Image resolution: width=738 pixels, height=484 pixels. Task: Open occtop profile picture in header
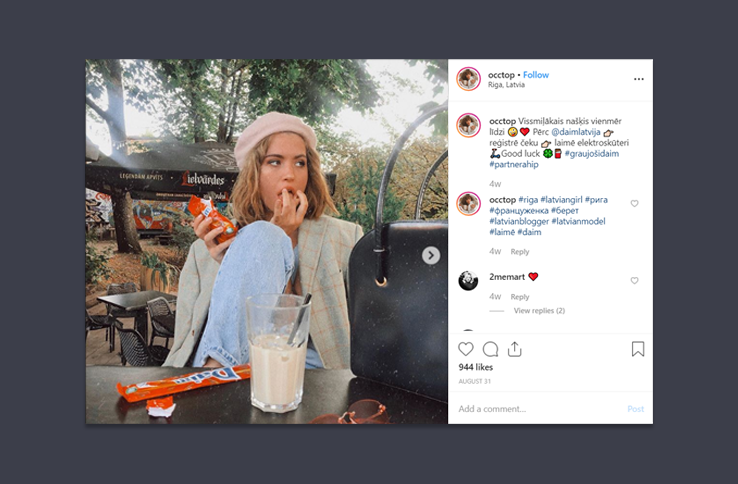click(468, 79)
